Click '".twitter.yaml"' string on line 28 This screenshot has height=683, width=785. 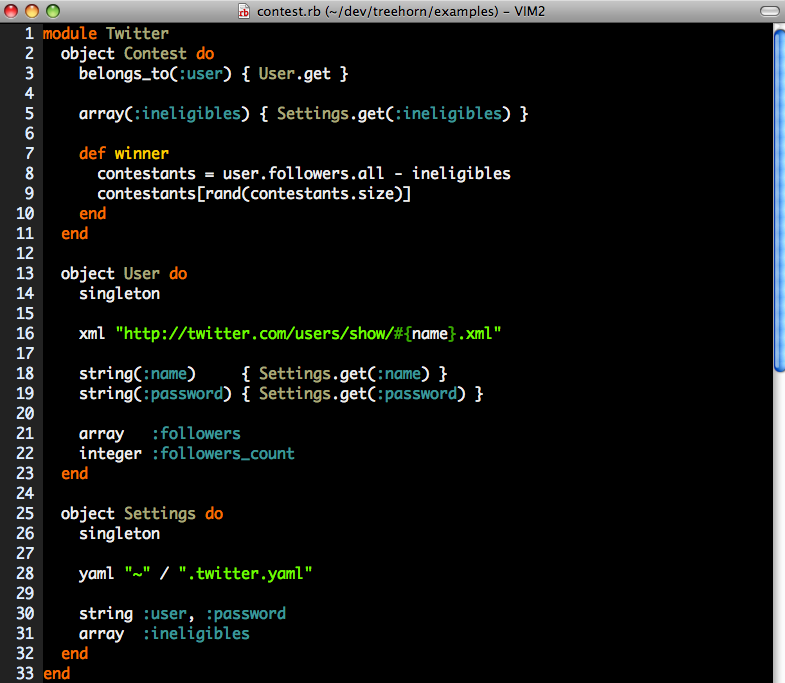tap(245, 574)
